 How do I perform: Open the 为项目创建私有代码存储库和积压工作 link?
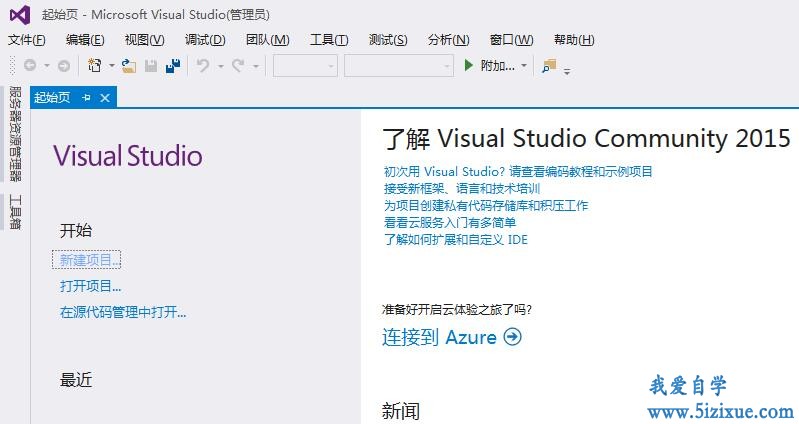486,205
